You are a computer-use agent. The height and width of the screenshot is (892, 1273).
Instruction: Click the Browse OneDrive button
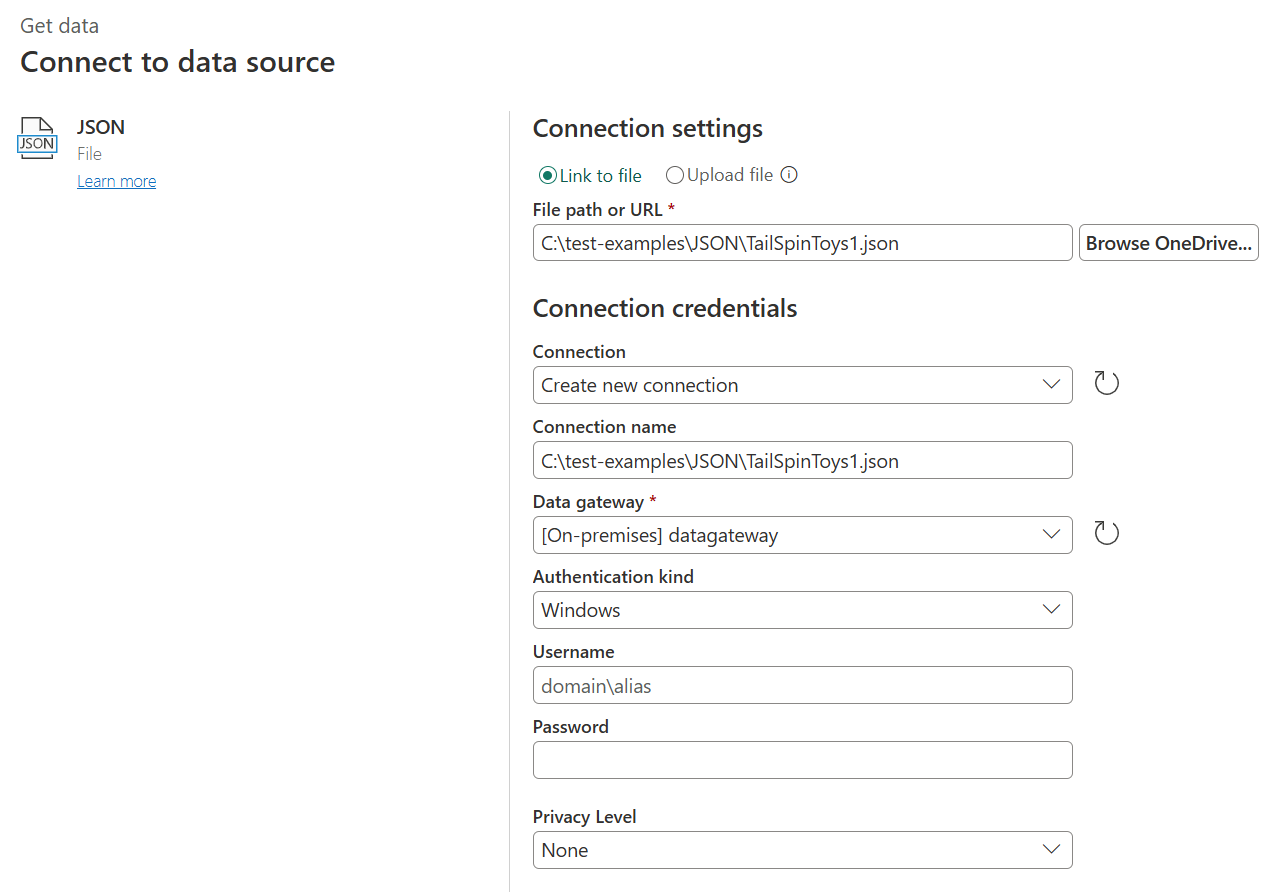tap(1168, 243)
